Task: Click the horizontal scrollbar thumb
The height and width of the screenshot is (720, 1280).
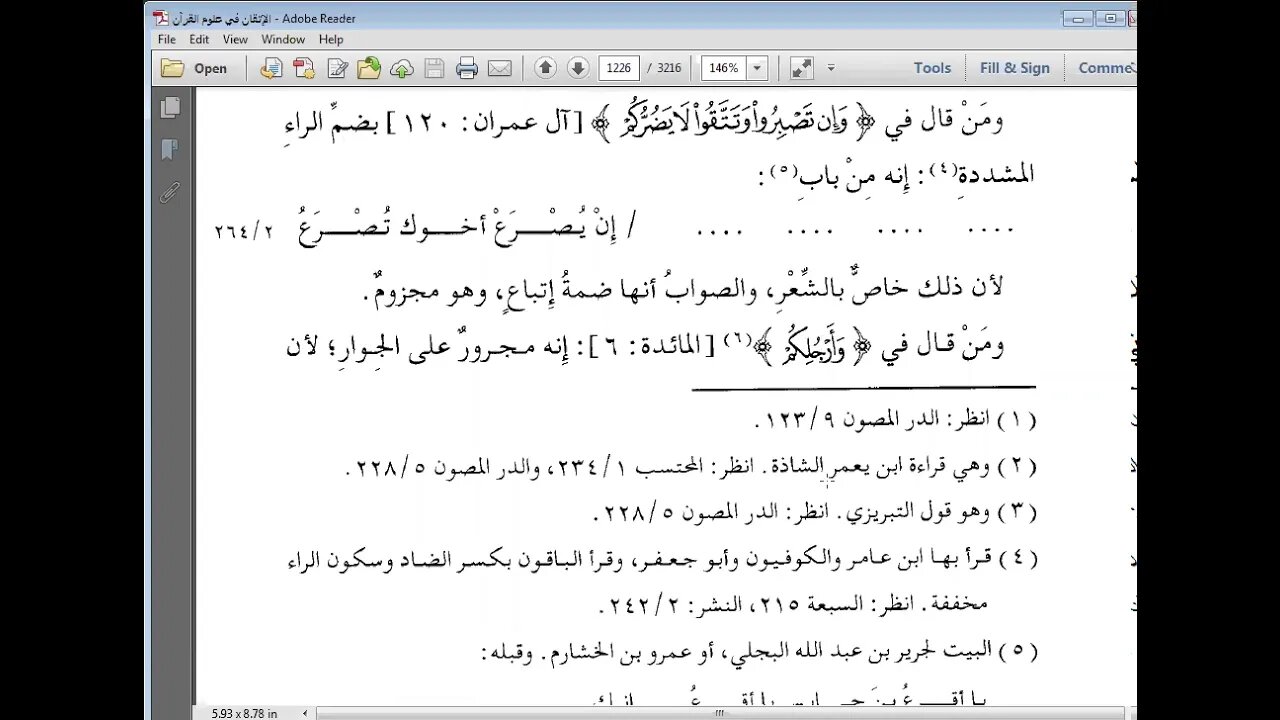Action: pos(719,713)
